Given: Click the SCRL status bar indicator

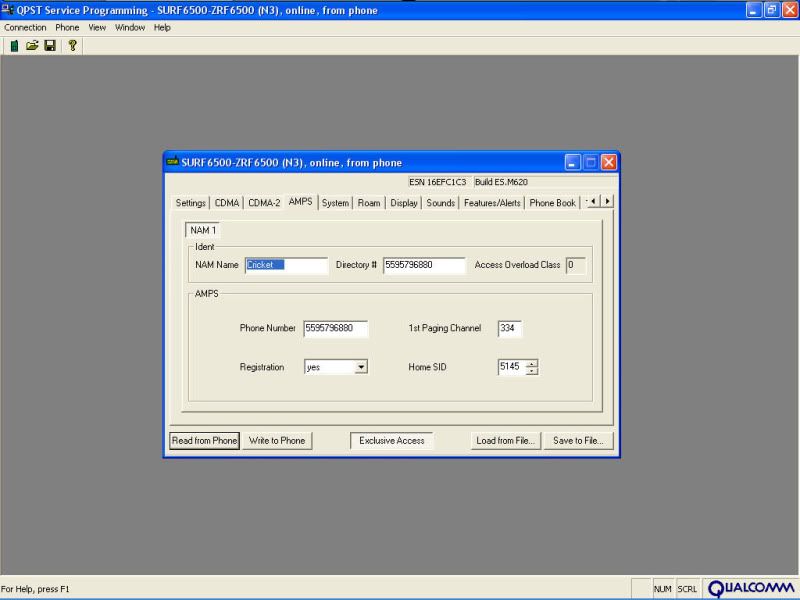Looking at the screenshot, I should point(687,589).
